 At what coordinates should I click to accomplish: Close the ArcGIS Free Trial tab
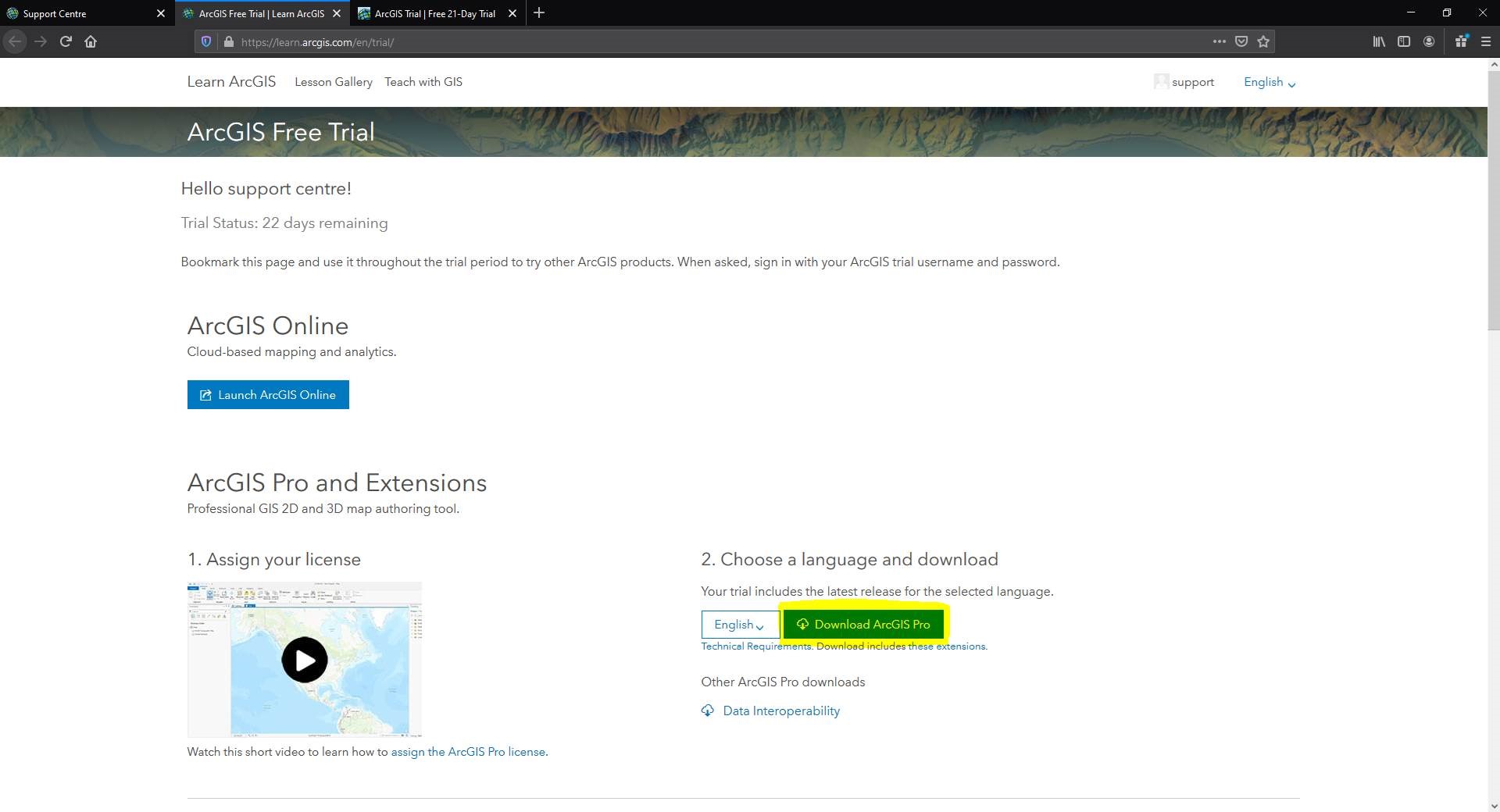coord(337,13)
